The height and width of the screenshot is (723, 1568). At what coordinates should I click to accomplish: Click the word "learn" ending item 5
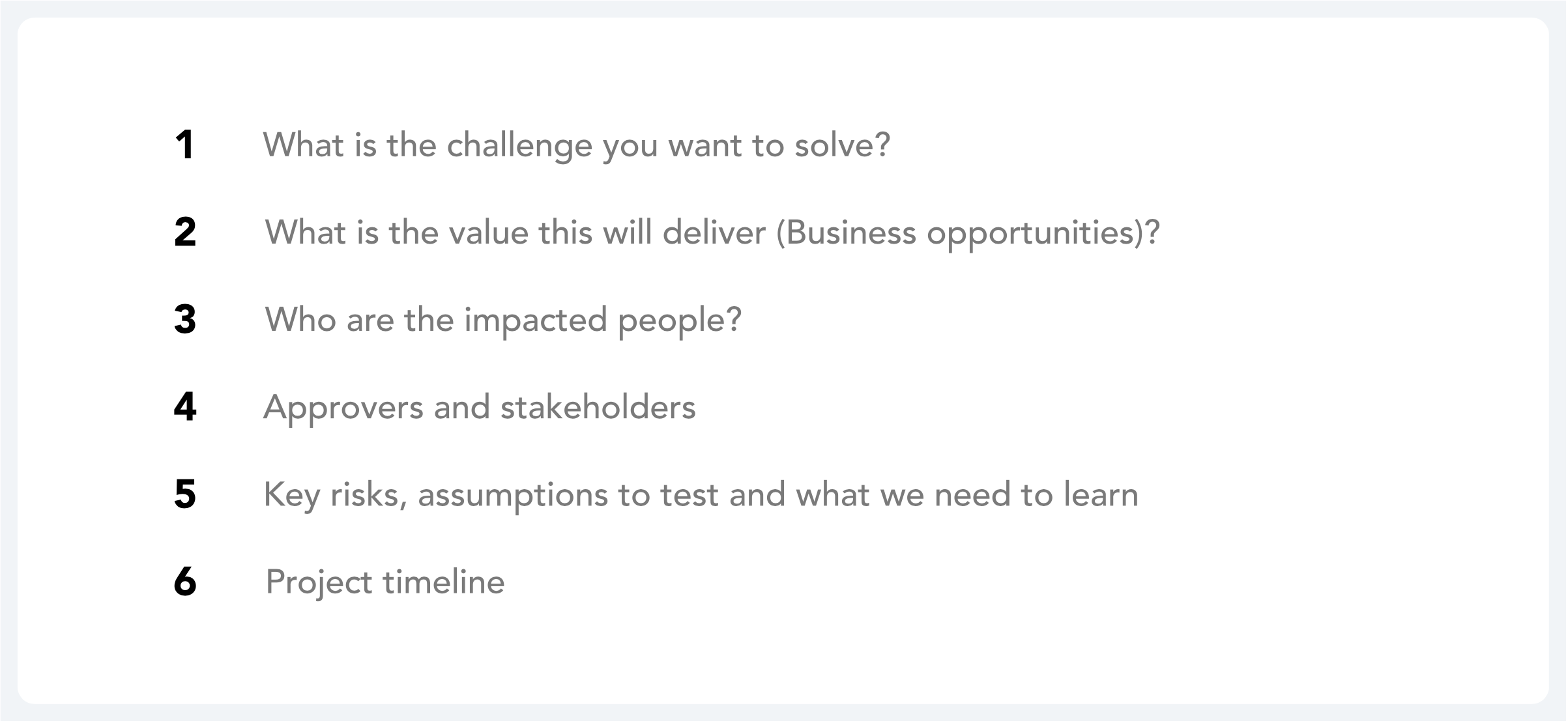click(1101, 494)
